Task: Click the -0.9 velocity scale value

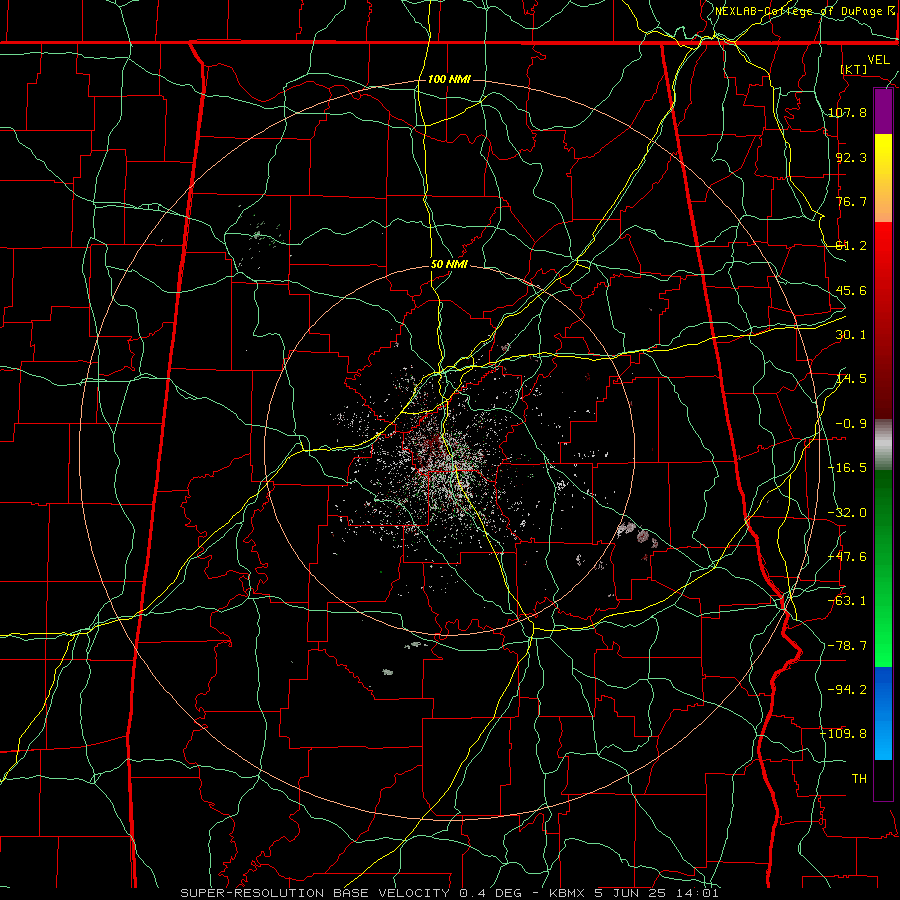Action: tap(851, 424)
